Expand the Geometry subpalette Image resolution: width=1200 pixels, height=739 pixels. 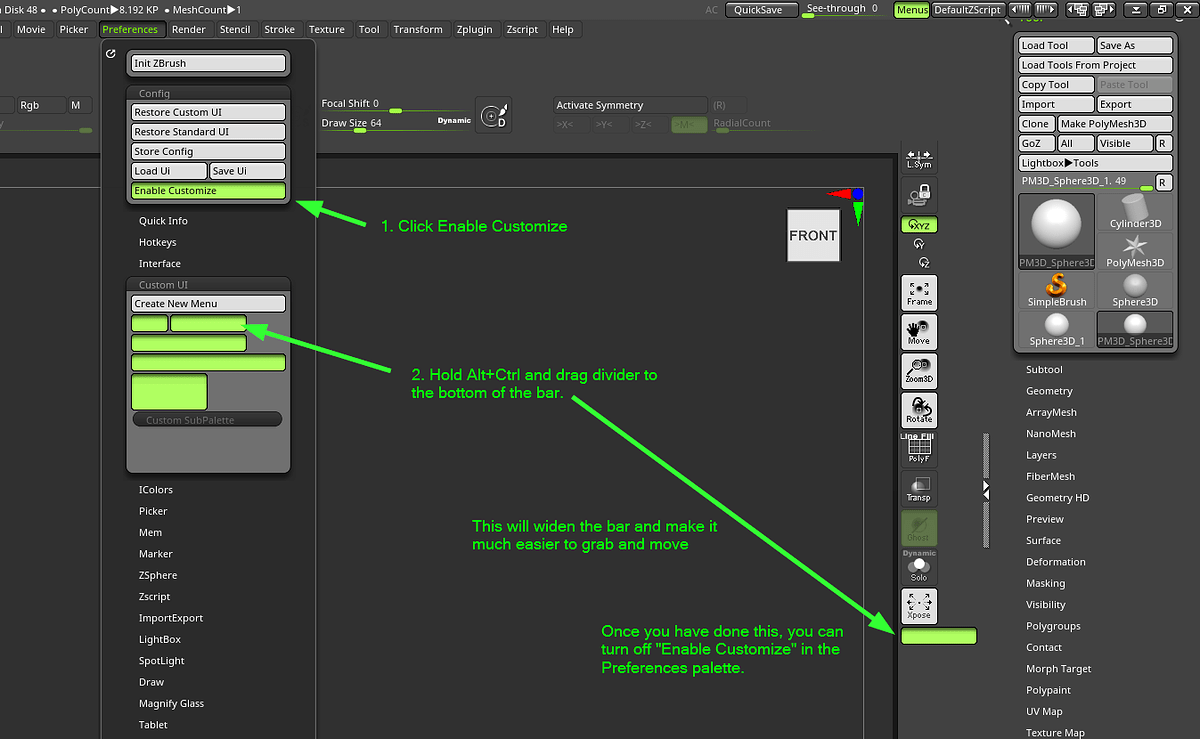point(1049,391)
